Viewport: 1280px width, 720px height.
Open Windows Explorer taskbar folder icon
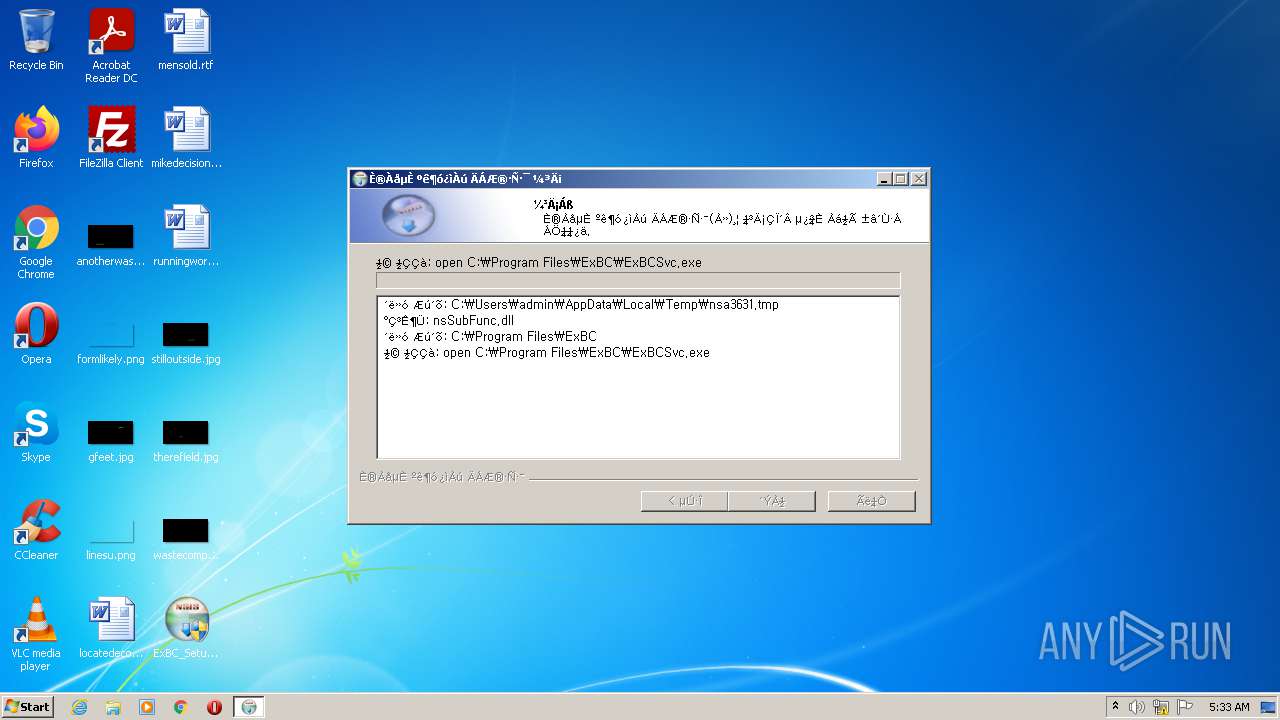[113, 707]
